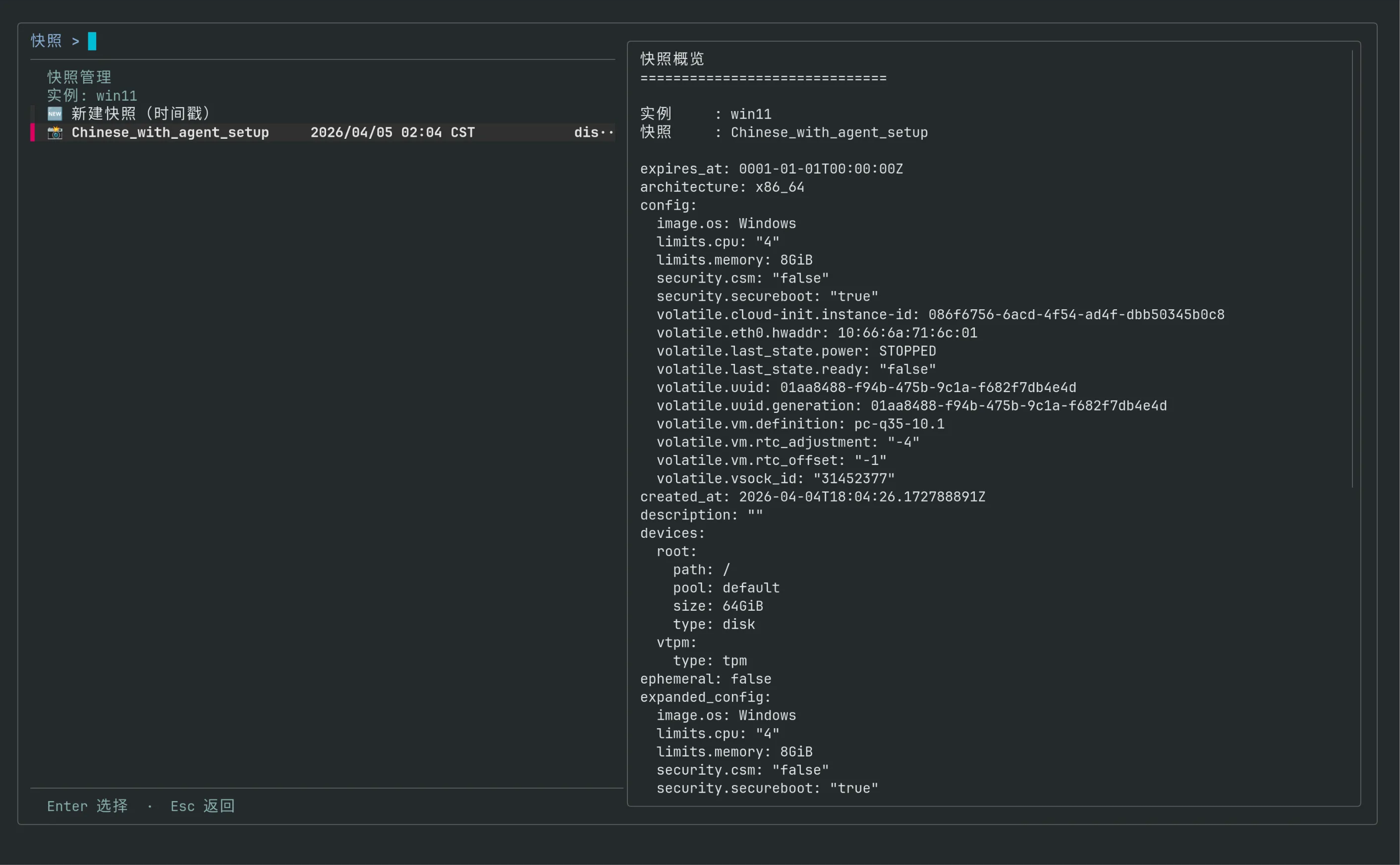Click the 快照概览 preview title

672,59
